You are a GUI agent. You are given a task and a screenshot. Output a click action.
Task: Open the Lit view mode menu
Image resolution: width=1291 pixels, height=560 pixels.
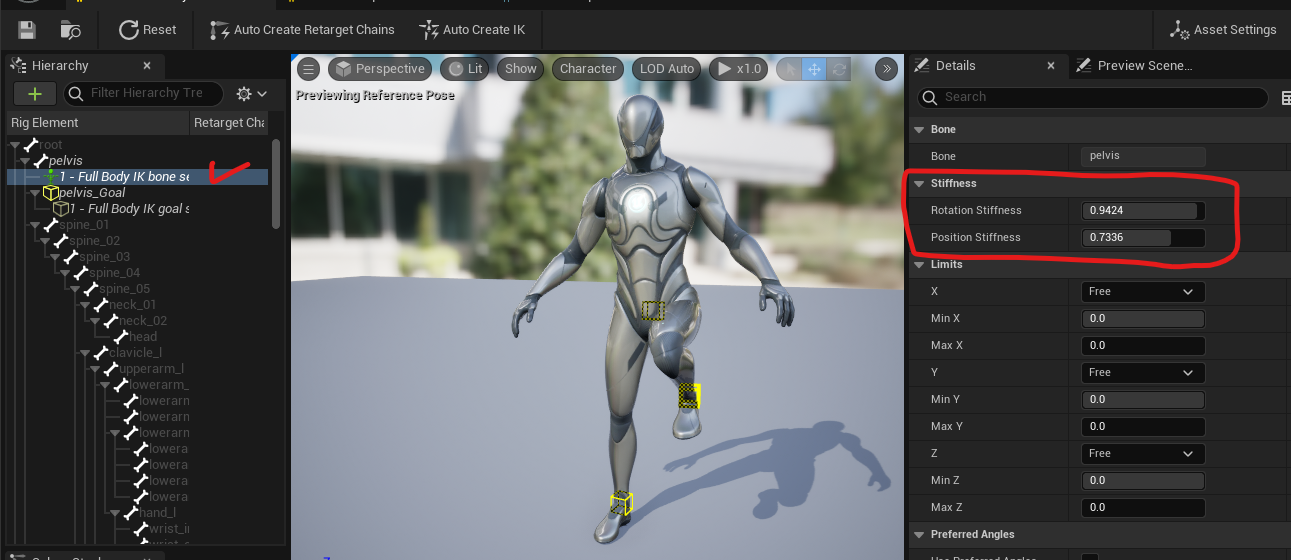point(465,69)
